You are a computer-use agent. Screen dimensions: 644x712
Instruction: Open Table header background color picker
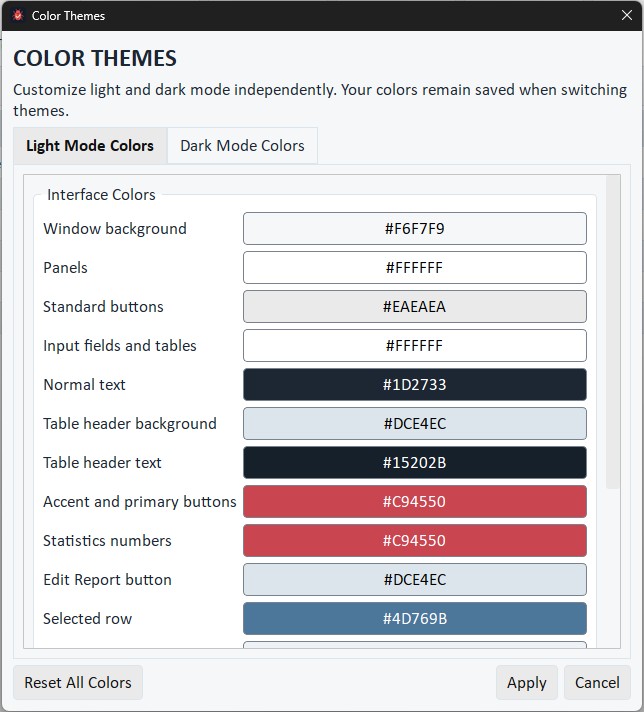click(415, 424)
